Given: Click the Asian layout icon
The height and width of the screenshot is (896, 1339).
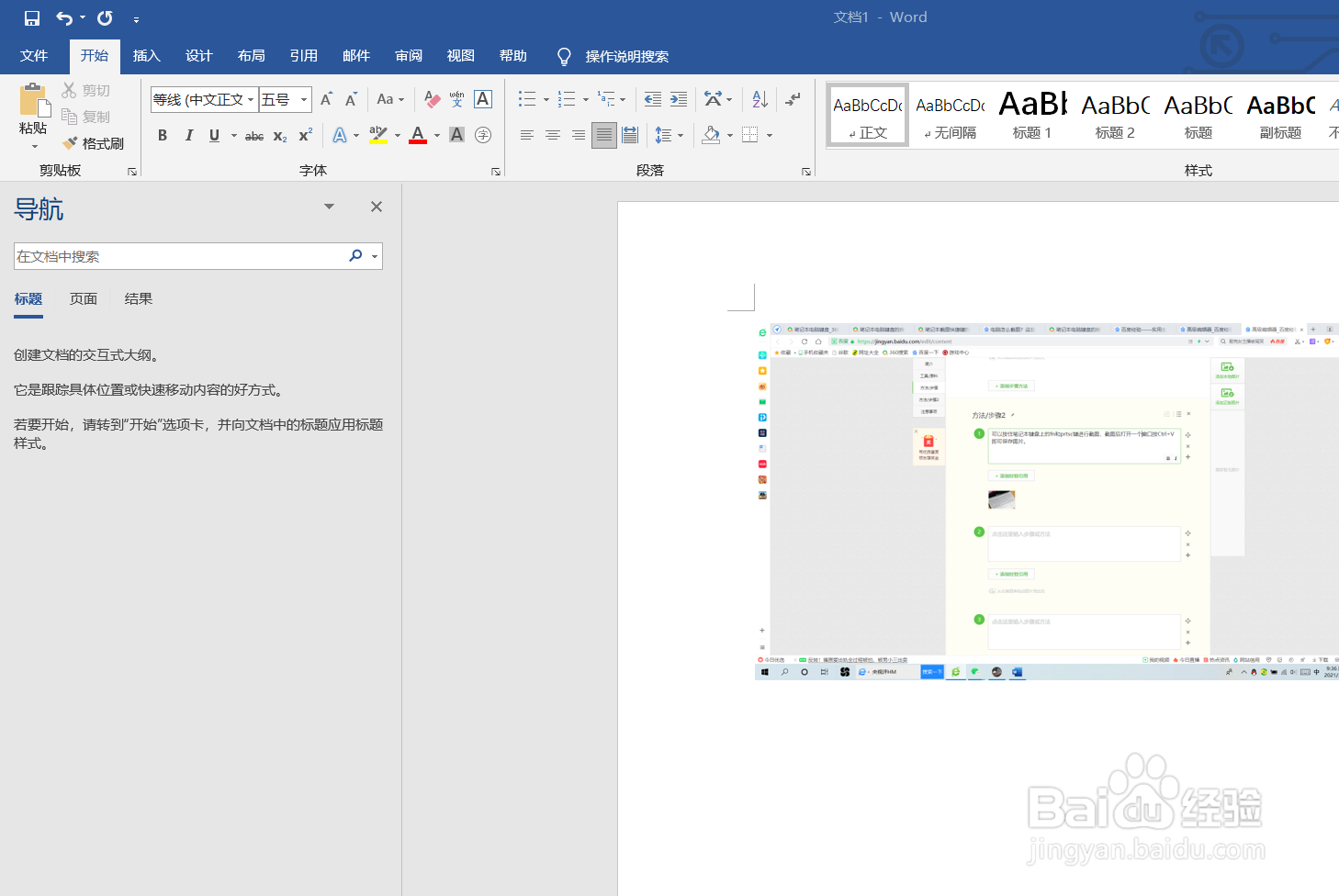Looking at the screenshot, I should coord(713,99).
